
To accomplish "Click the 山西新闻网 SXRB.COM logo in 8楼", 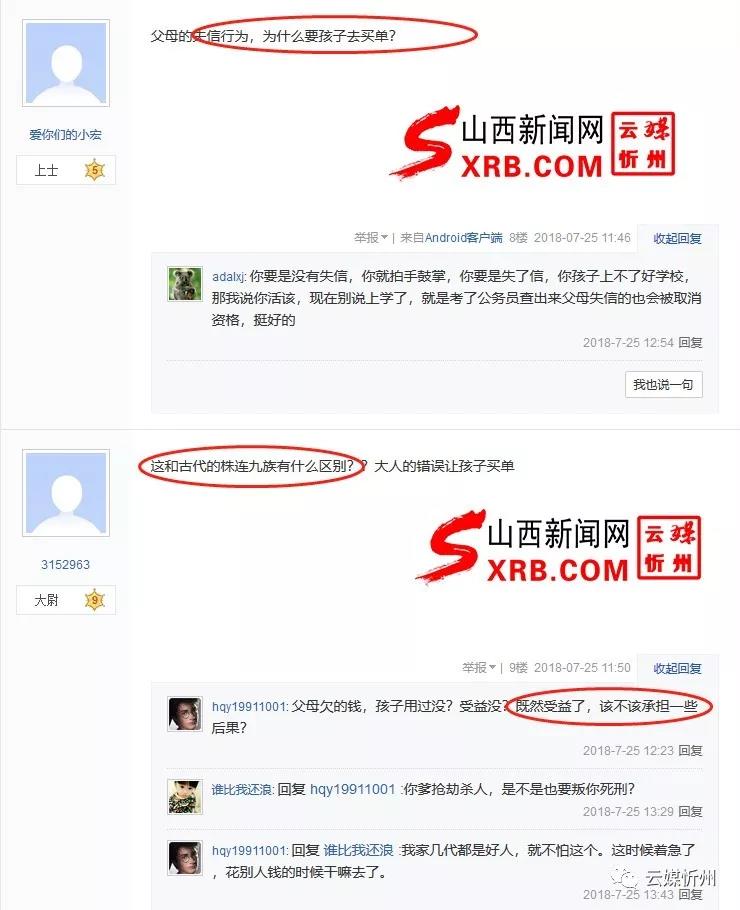I will (x=532, y=143).
